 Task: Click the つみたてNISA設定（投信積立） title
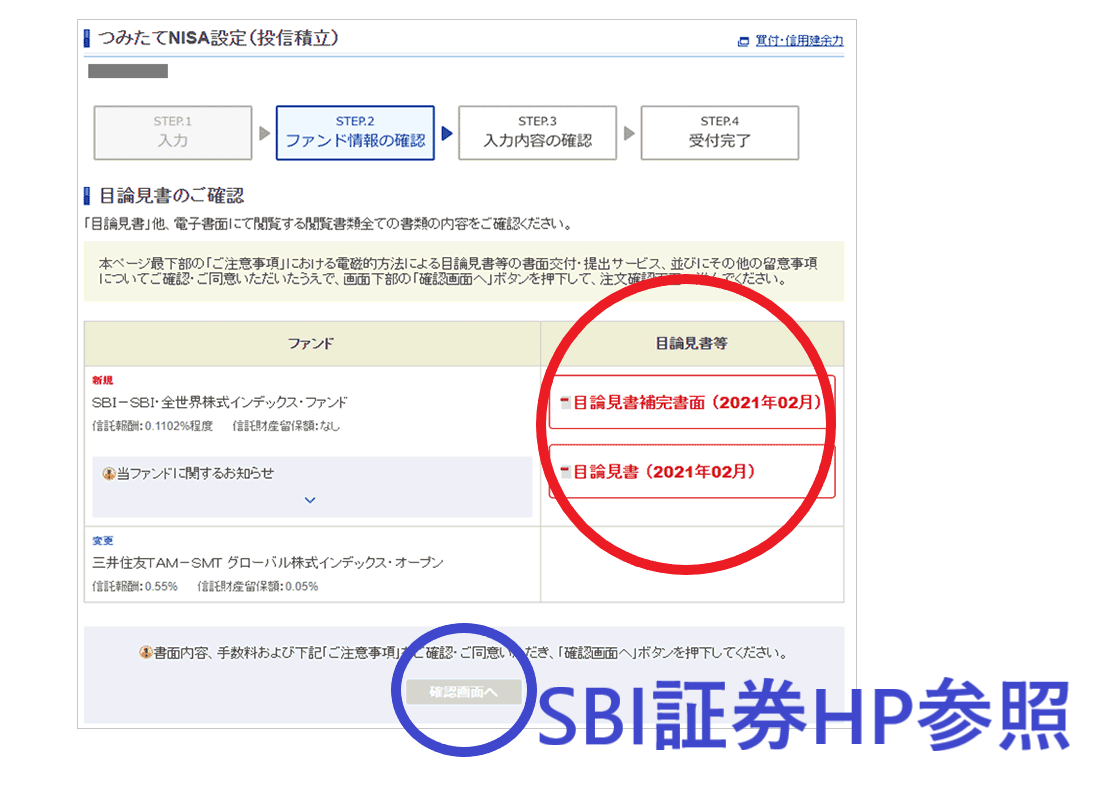pos(218,38)
